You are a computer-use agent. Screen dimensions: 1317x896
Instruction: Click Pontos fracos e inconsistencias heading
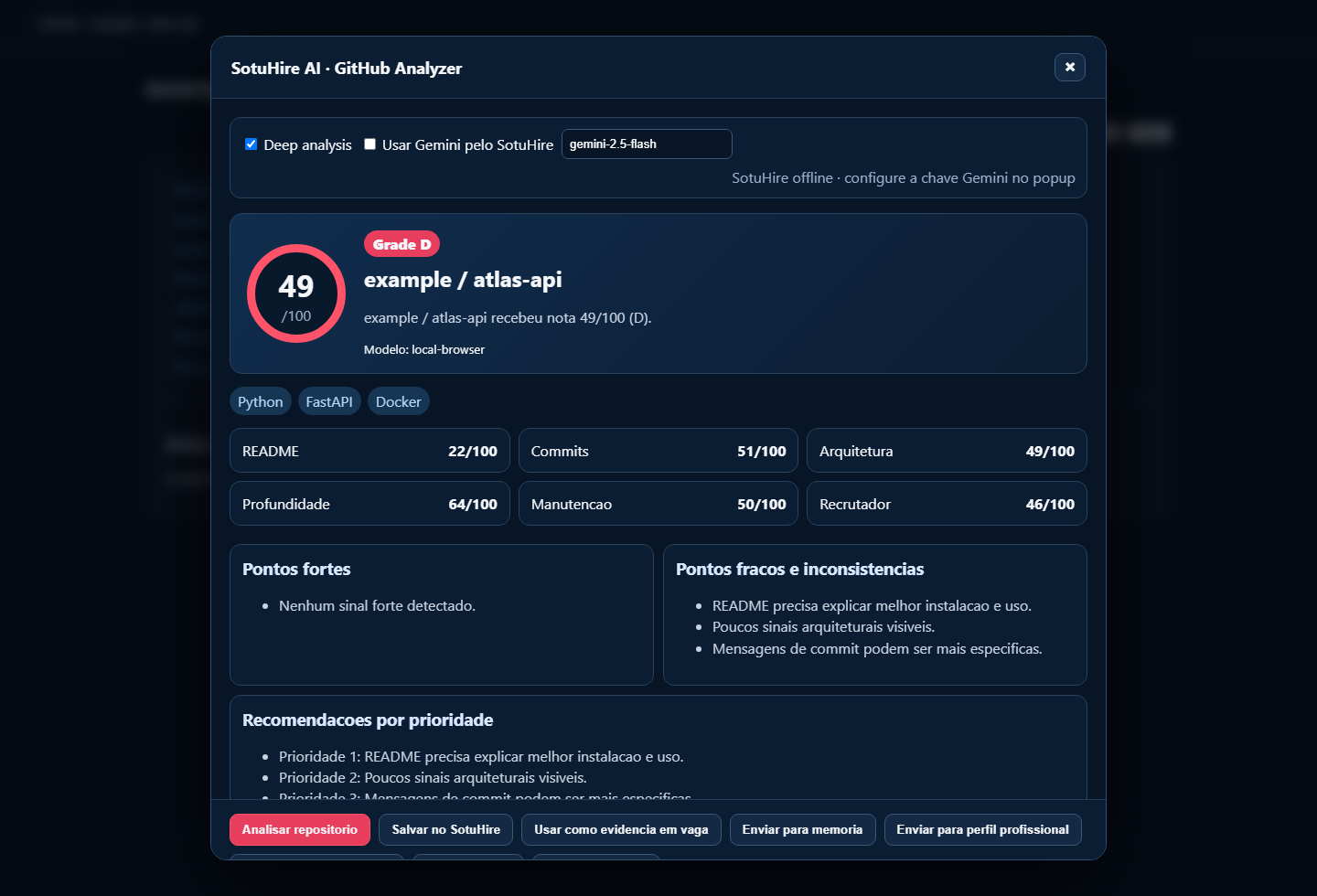[x=799, y=569]
